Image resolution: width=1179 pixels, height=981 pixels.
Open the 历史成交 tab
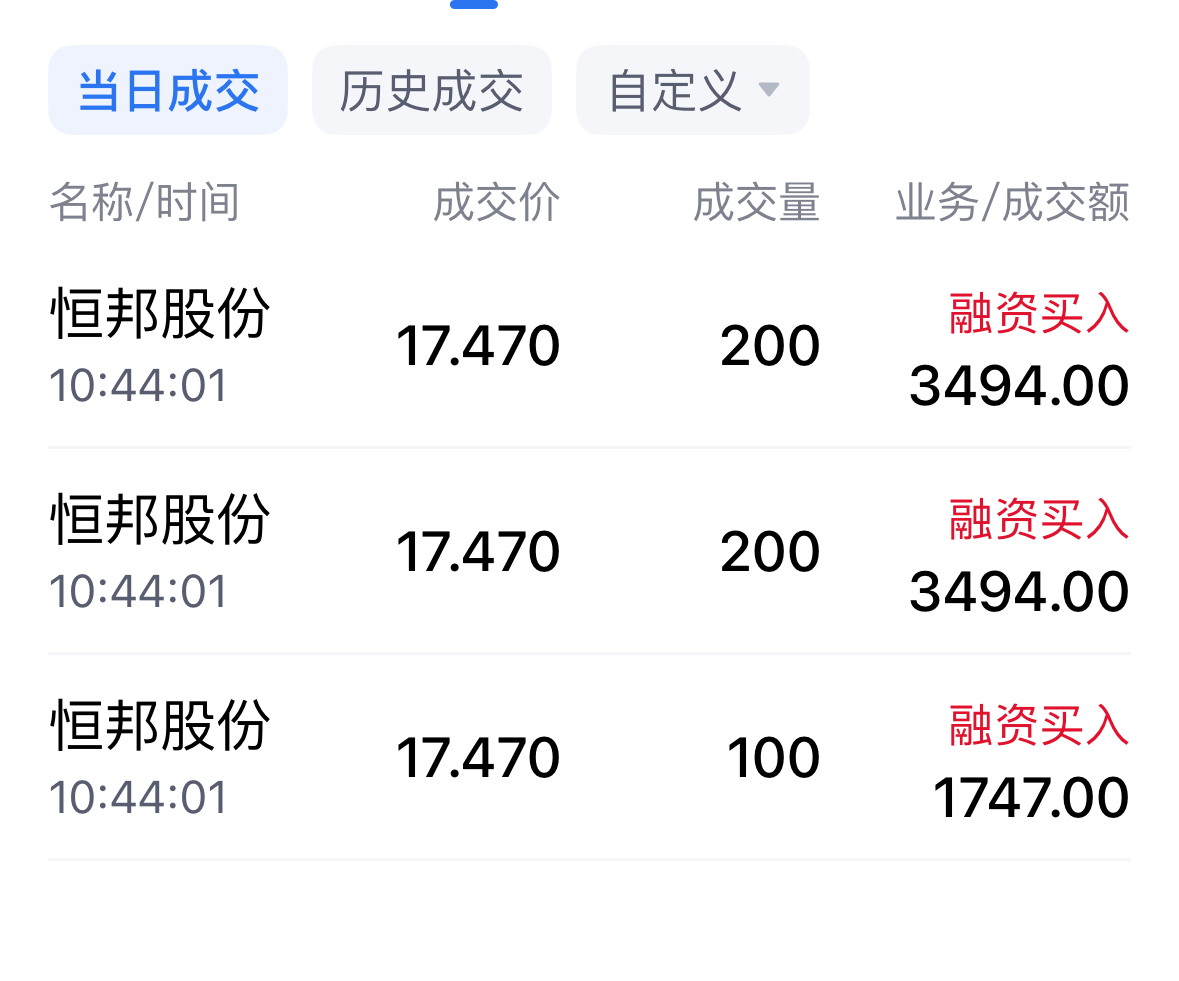click(431, 91)
